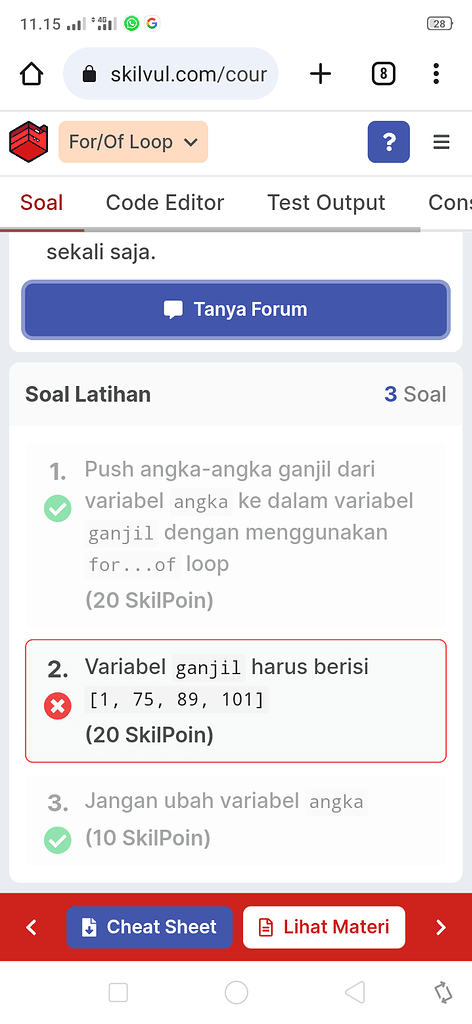Open a new tab with plus icon
This screenshot has height=1024, width=472.
click(320, 74)
